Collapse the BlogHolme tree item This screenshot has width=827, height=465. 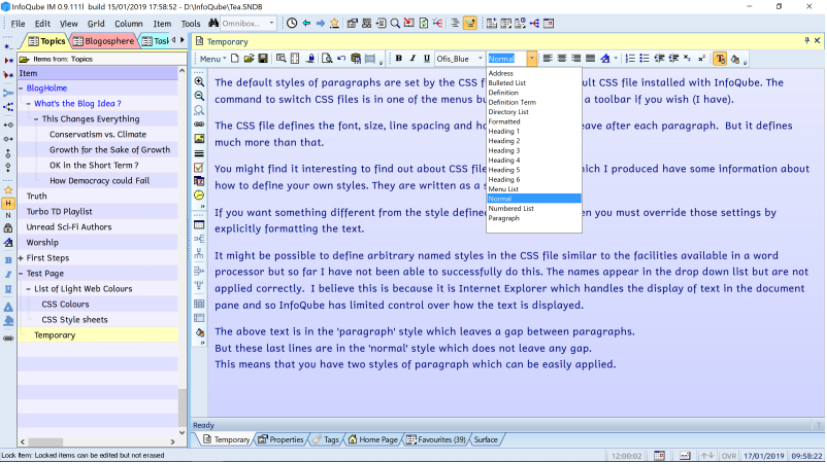(x=21, y=88)
